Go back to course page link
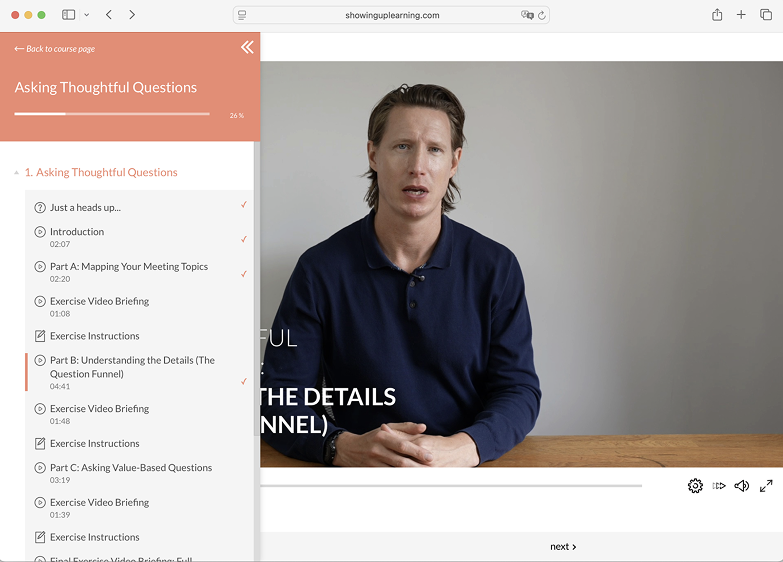Image resolution: width=783 pixels, height=562 pixels. [55, 49]
